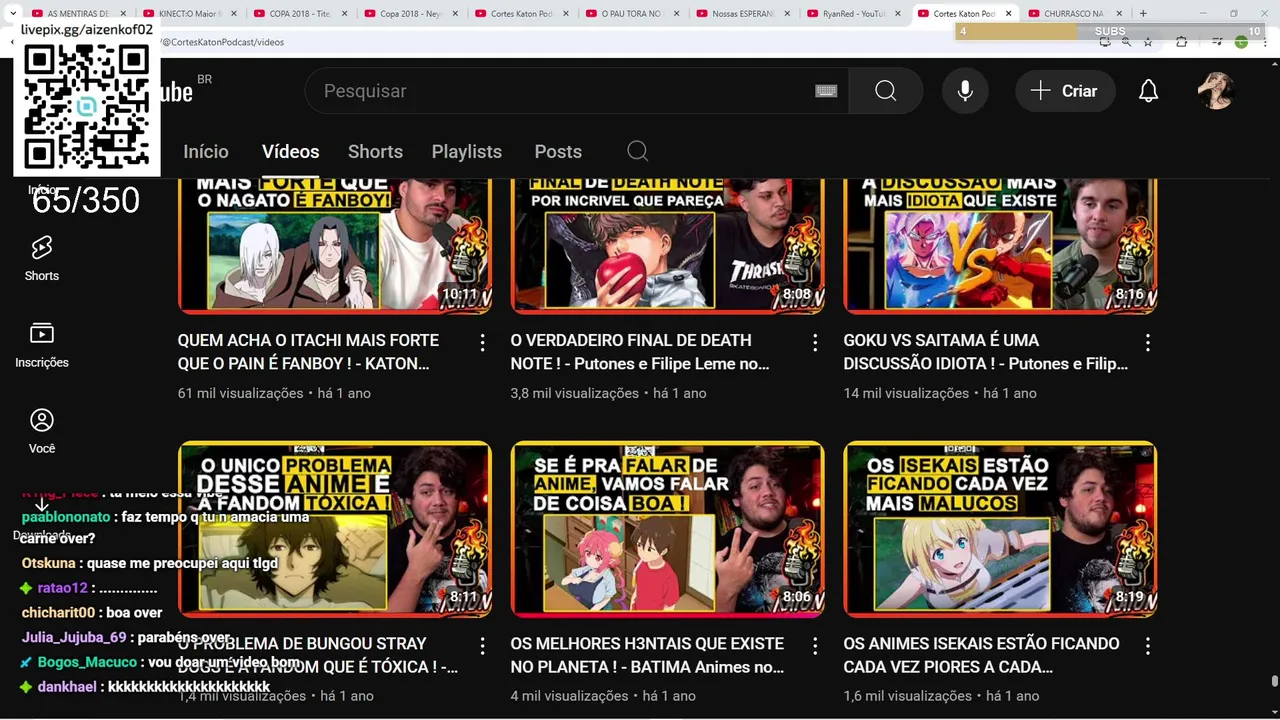Open a new browser tab

1143,14
